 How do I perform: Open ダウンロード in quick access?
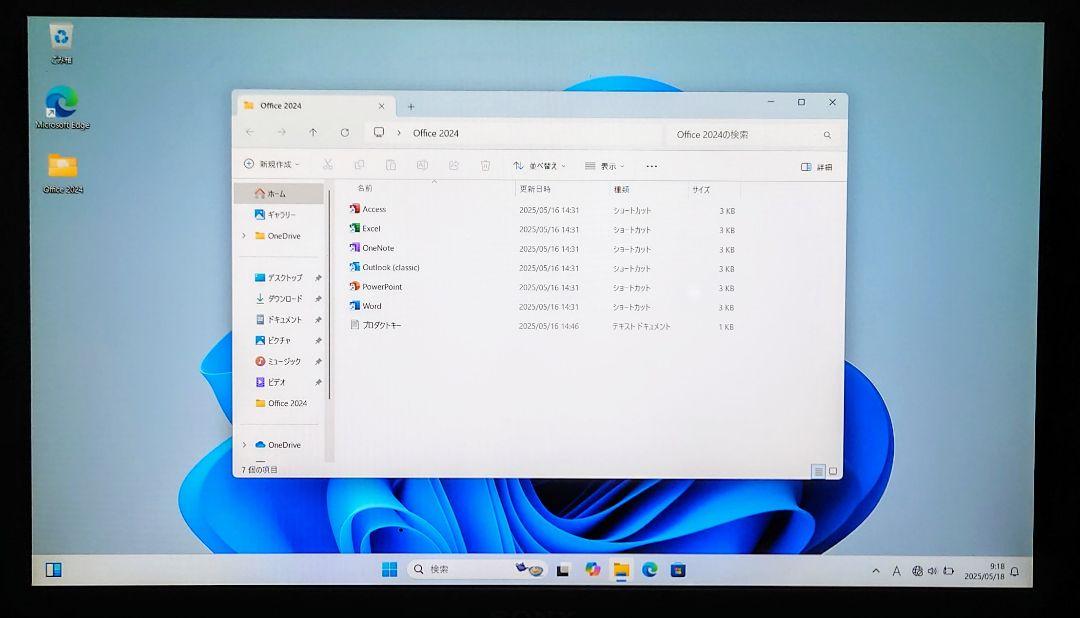[x=278, y=298]
